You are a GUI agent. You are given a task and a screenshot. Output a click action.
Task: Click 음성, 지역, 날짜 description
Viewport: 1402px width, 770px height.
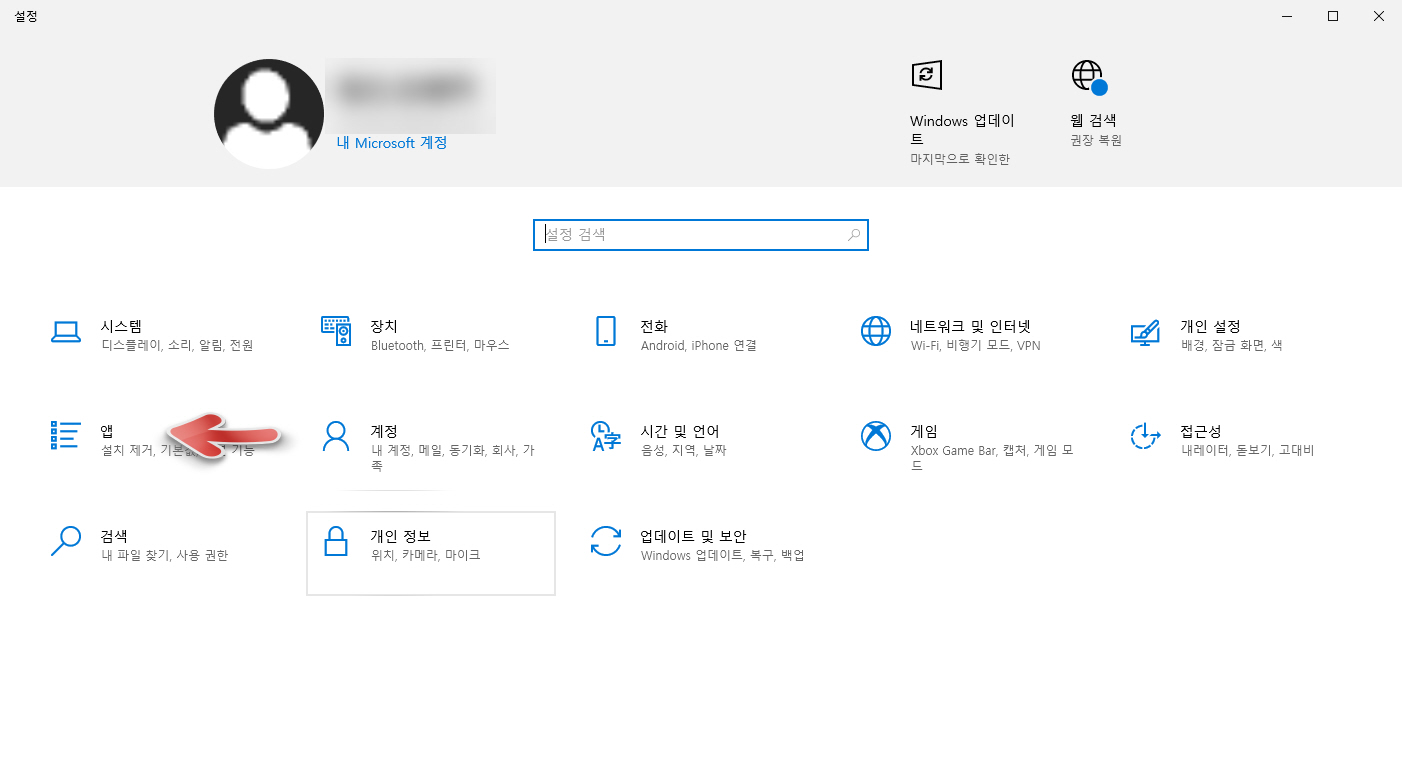684,450
